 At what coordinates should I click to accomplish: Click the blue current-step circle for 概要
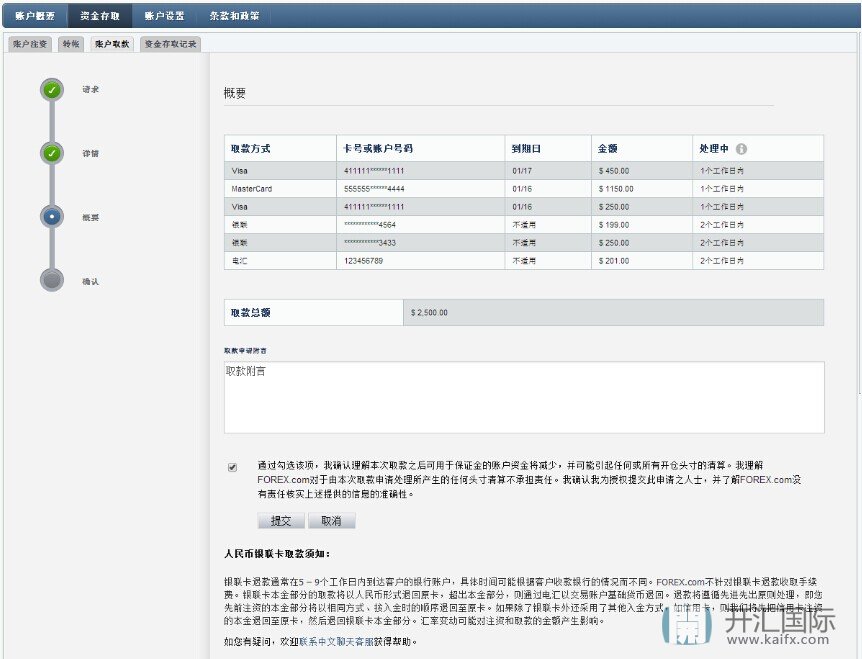(x=52, y=216)
